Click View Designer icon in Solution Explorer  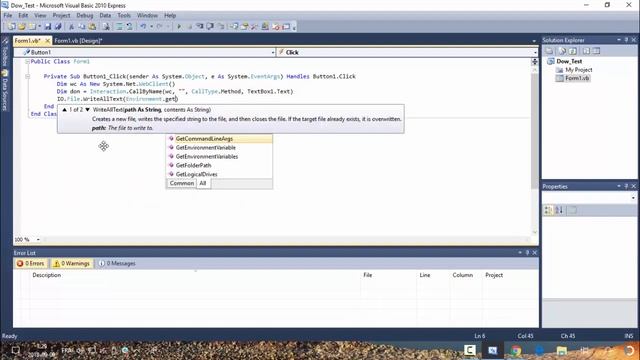pos(596,51)
